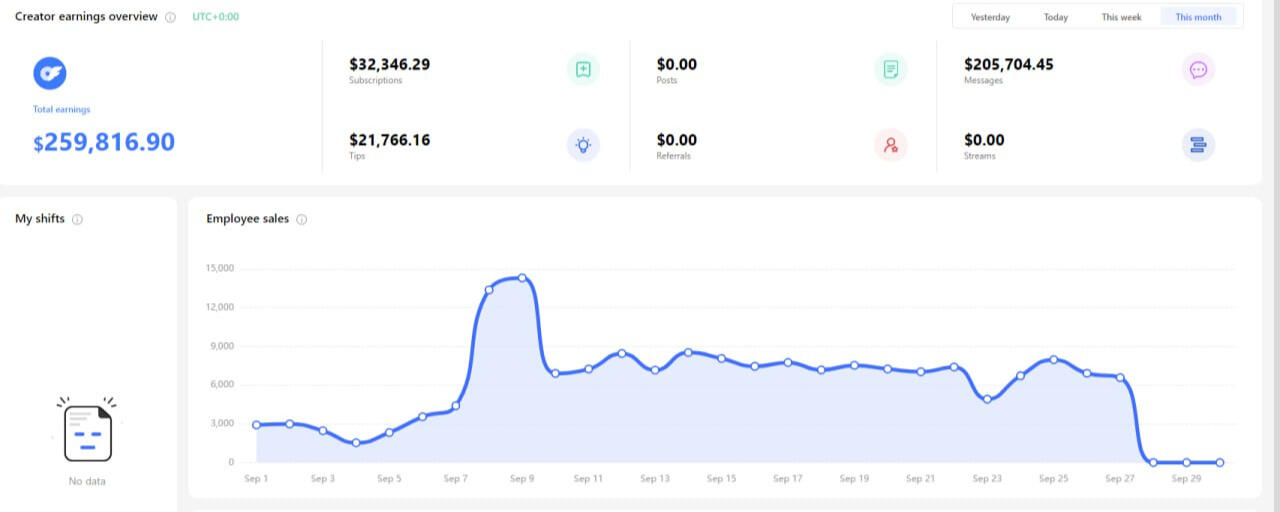Click the Streams icon

click(1198, 145)
